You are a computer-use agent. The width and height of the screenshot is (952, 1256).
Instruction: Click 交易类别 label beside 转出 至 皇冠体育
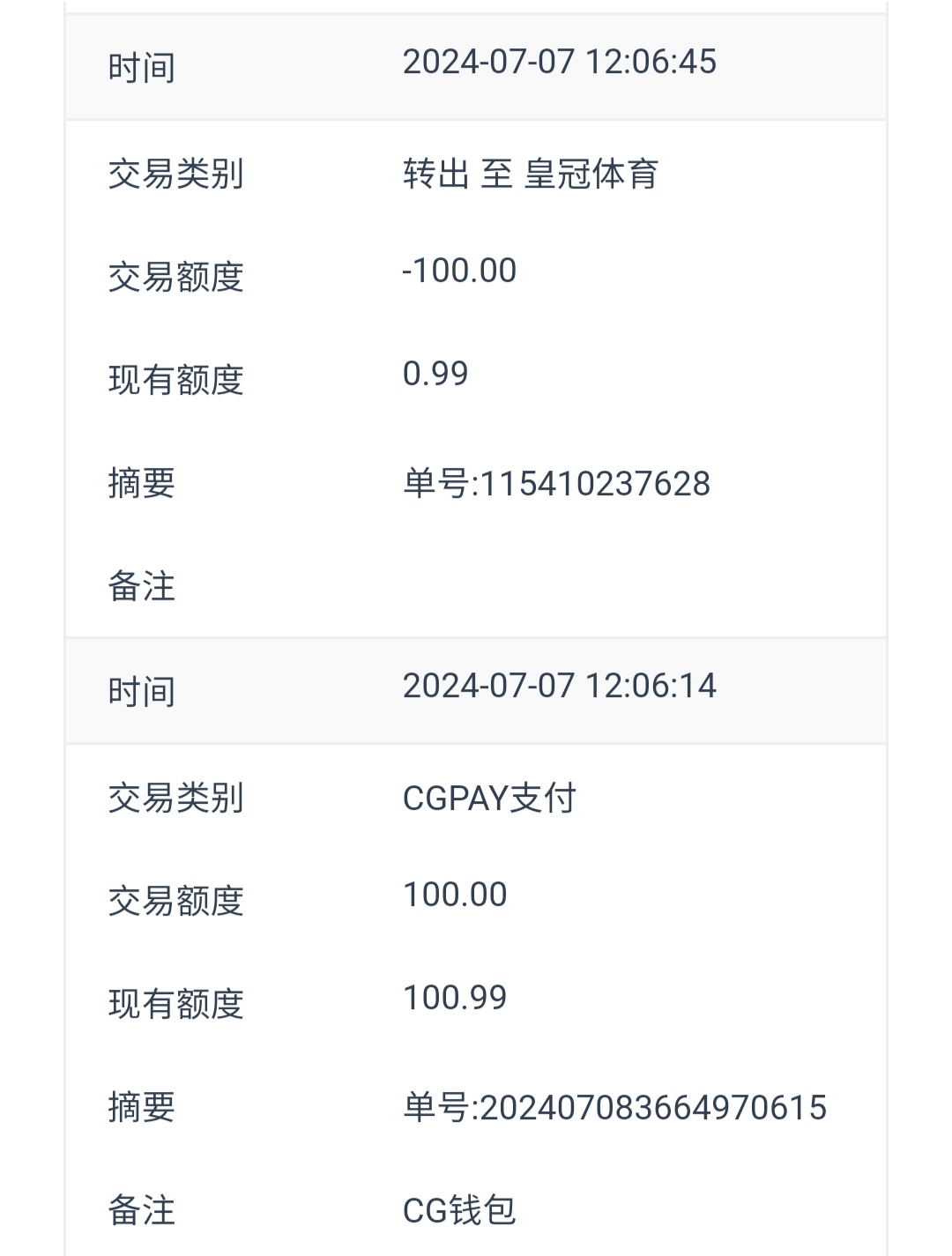(175, 174)
